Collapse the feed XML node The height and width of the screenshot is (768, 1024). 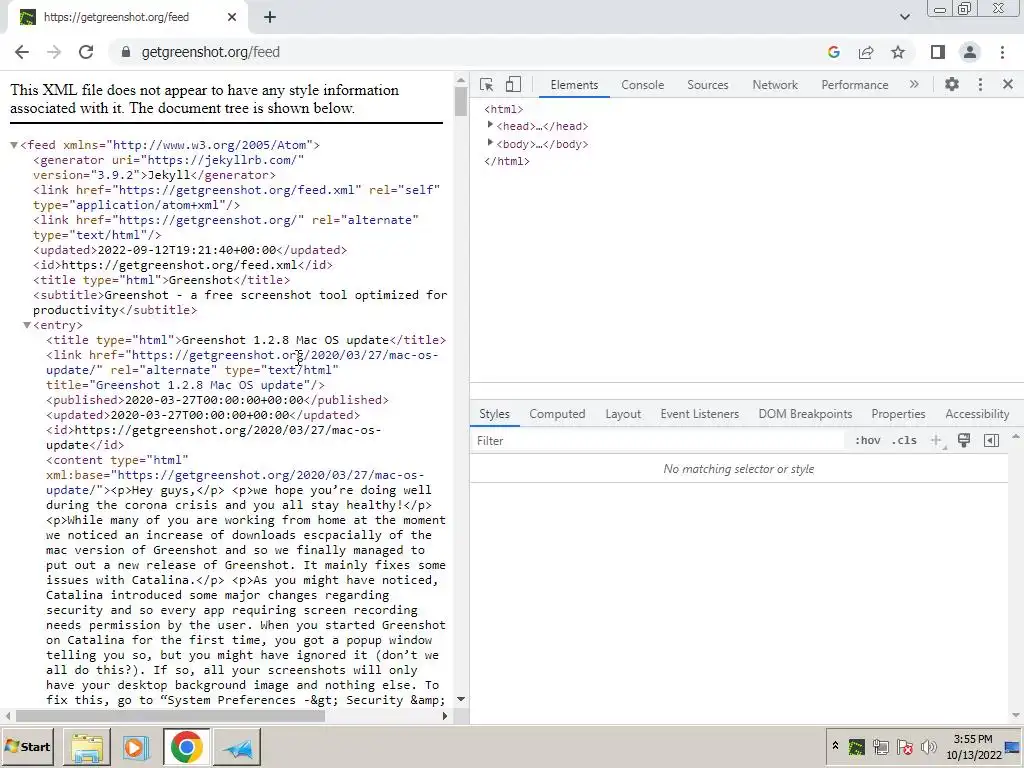[14, 145]
